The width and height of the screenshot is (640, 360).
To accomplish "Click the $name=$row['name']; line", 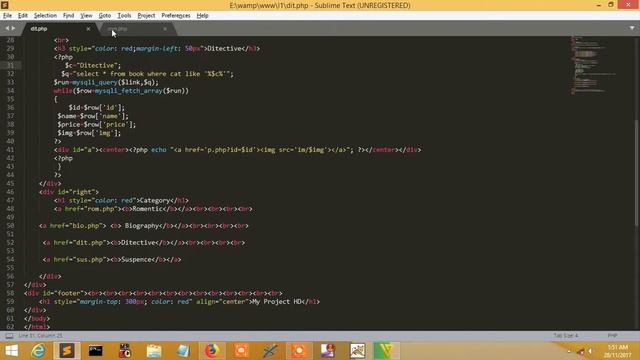I will pyautogui.click(x=93, y=116).
